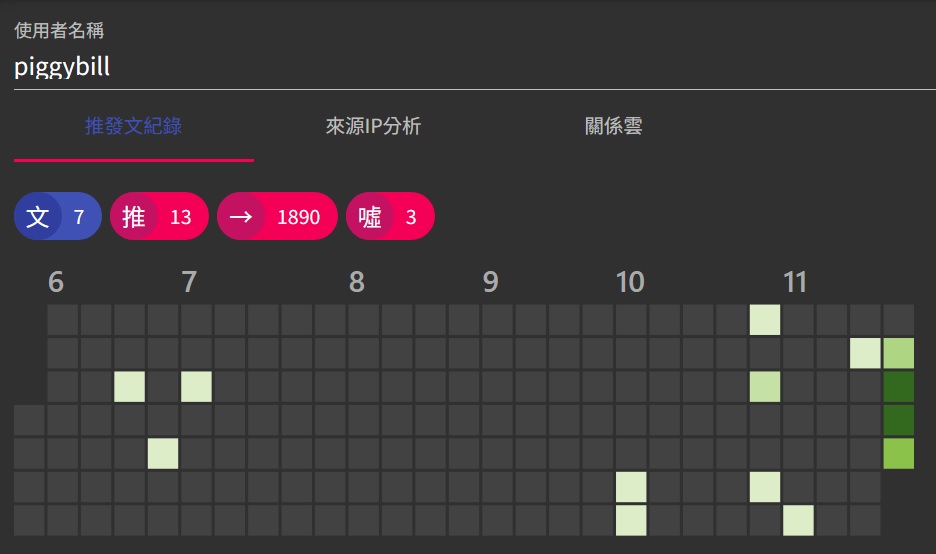This screenshot has height=554, width=936.
Task: Pick the lower dark green heatmap cell
Action: tap(898, 420)
